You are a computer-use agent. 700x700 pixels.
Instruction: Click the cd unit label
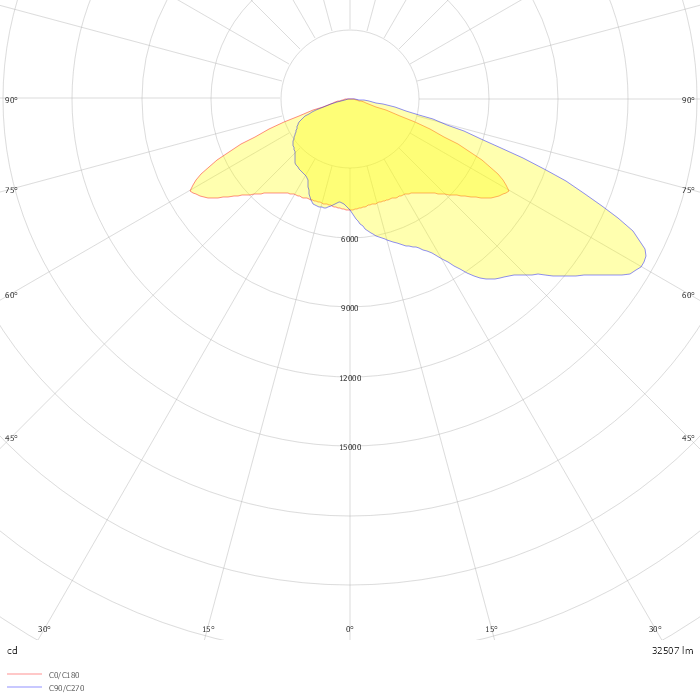[12, 650]
